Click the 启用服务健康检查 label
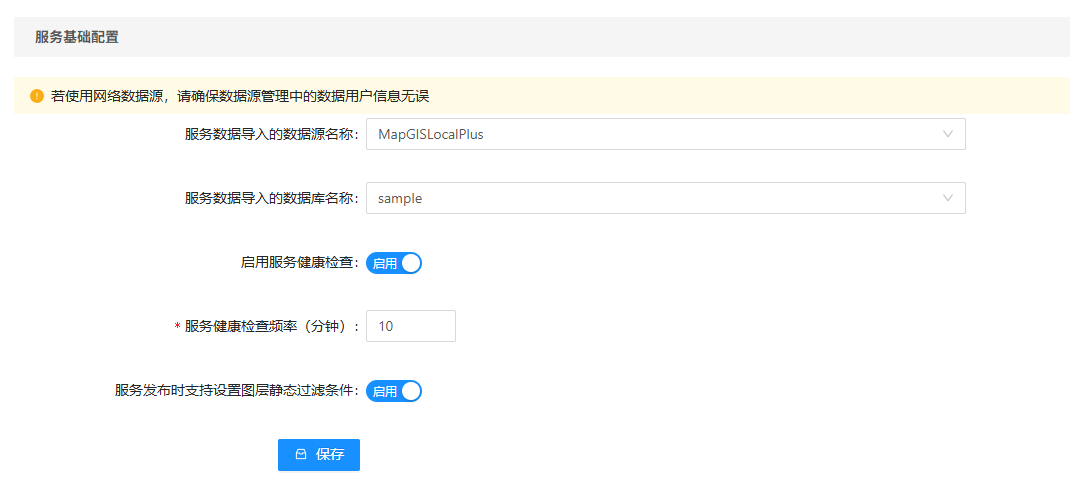This screenshot has height=484, width=1092. click(299, 263)
